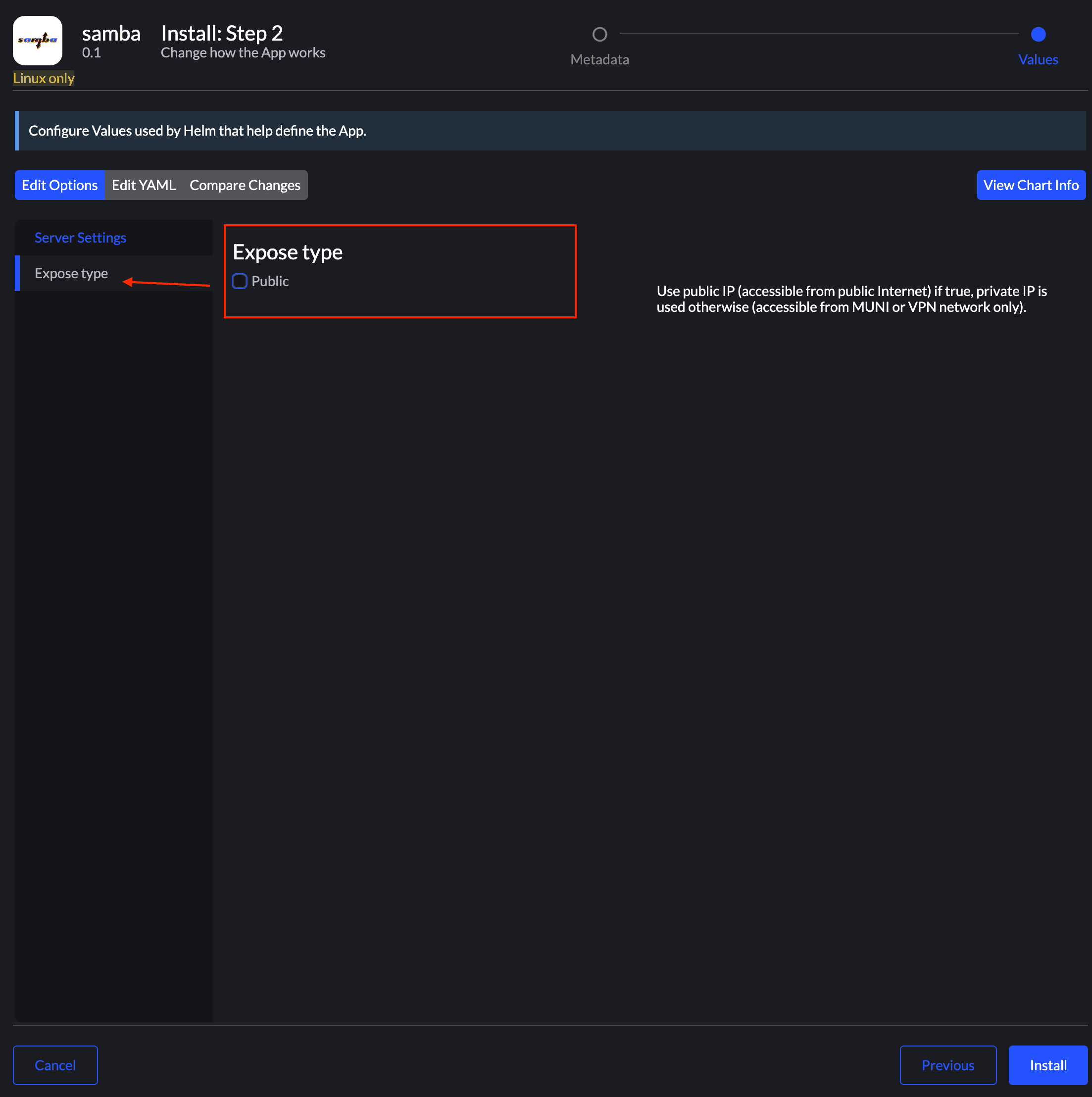The width and height of the screenshot is (1092, 1097).
Task: Click the Values step circle indicator
Action: (1038, 35)
